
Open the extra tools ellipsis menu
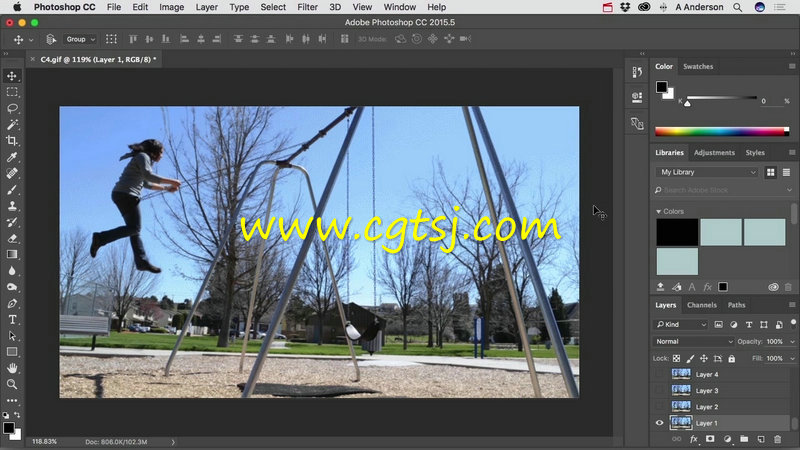(x=12, y=401)
